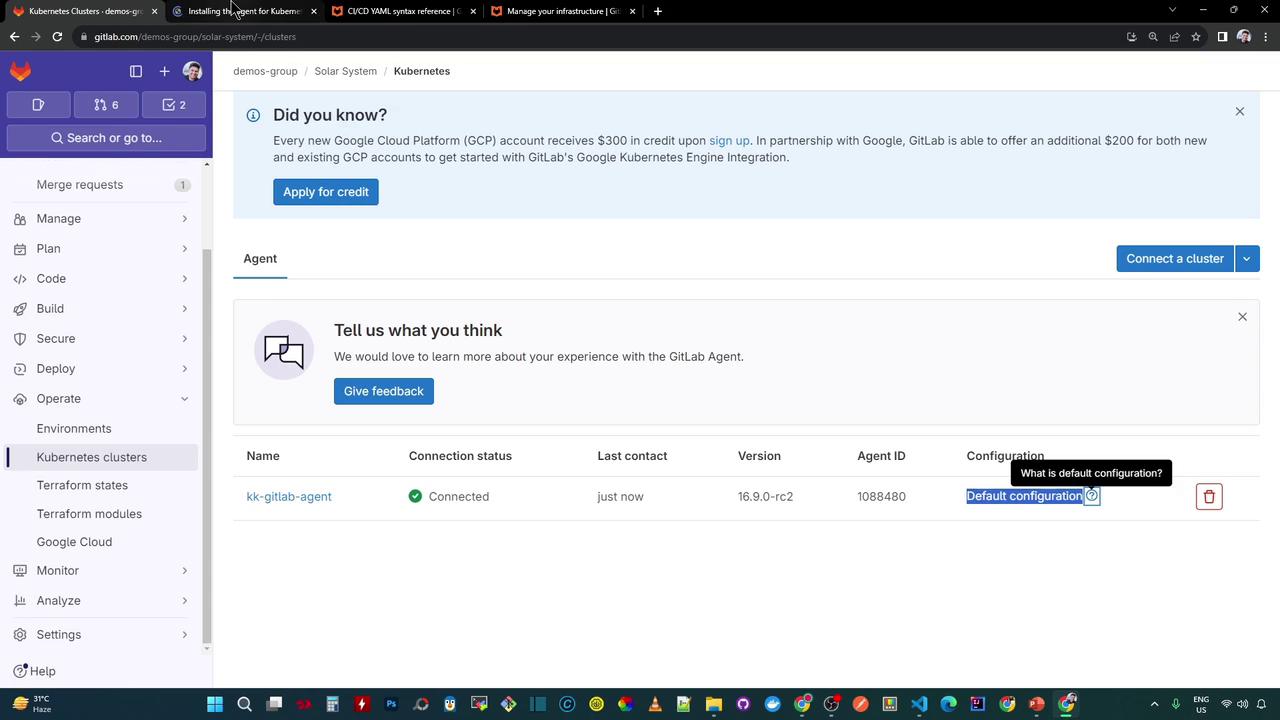1280x720 pixels.
Task: Open File Explorer from the taskbar
Action: [x=713, y=704]
